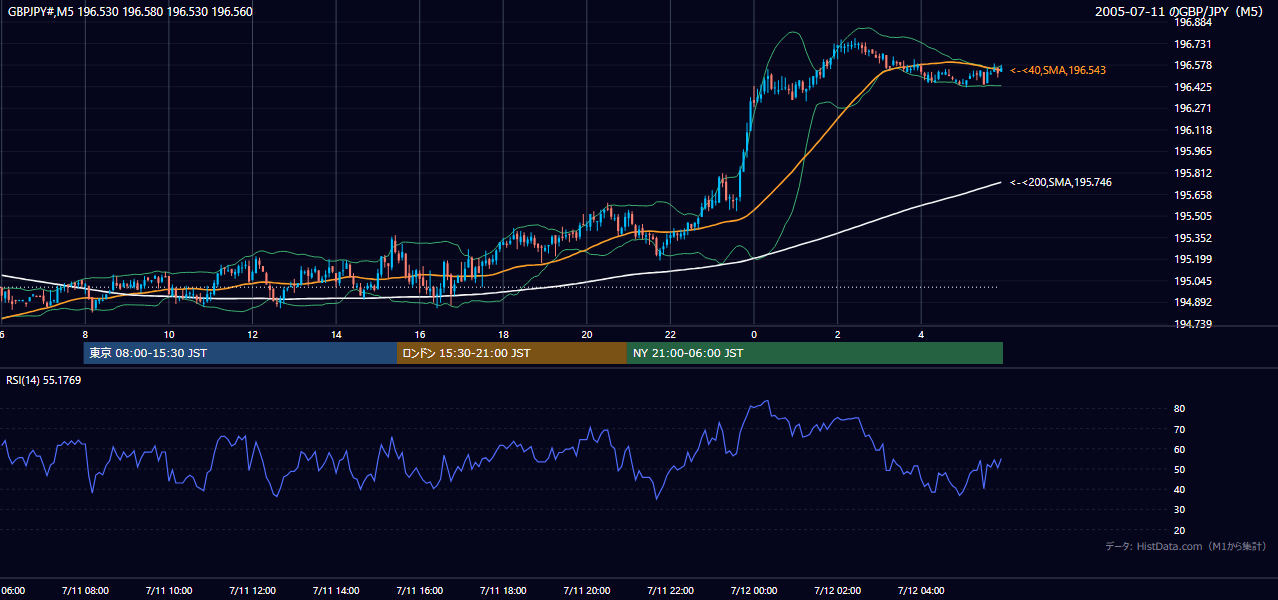Screen dimensions: 1278x600
Task: Click the 7/12 04:00 time label
Action: point(920,590)
